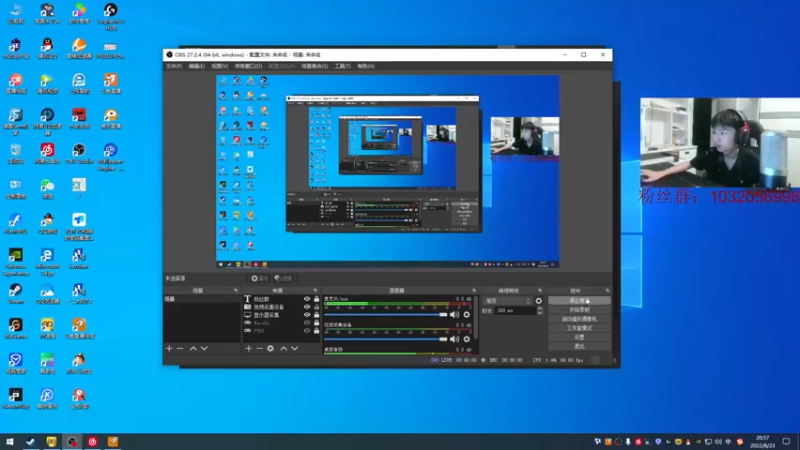This screenshot has height=450, width=800.
Task: Launch the WeGame desktop shortcut
Action: [15, 328]
